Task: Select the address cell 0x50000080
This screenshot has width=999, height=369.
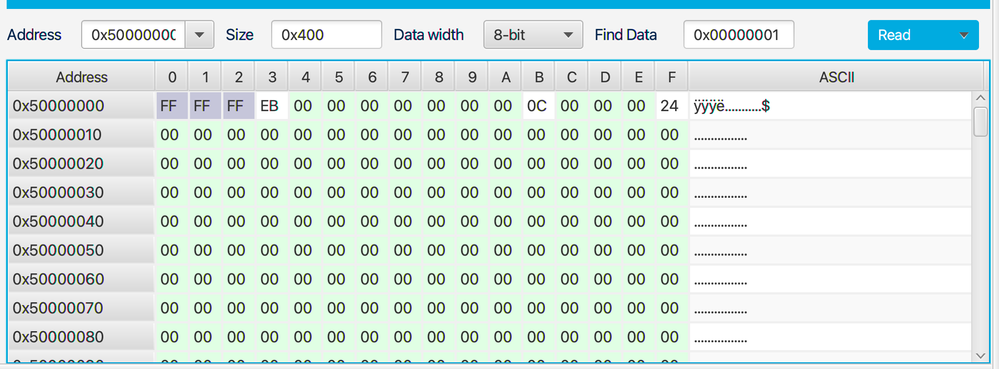Action: 82,336
